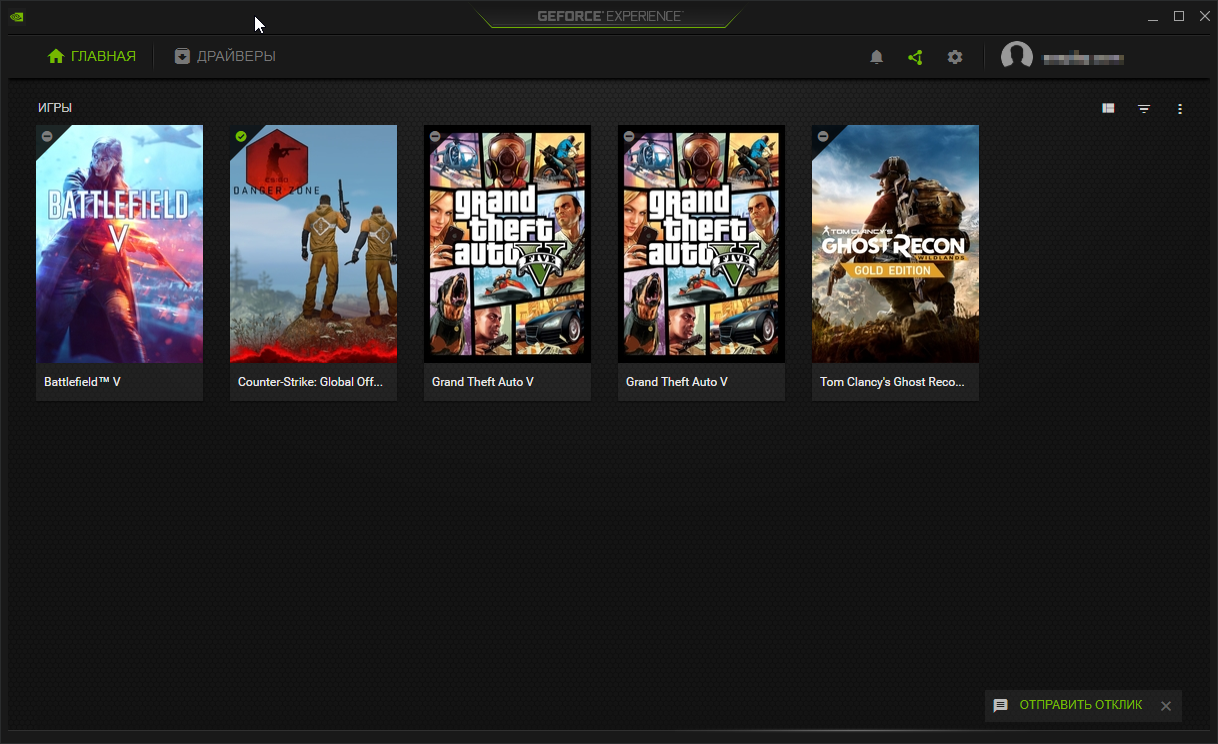Dismiss the feedback prompt with X
Viewport: 1218px width, 744px height.
click(1165, 706)
